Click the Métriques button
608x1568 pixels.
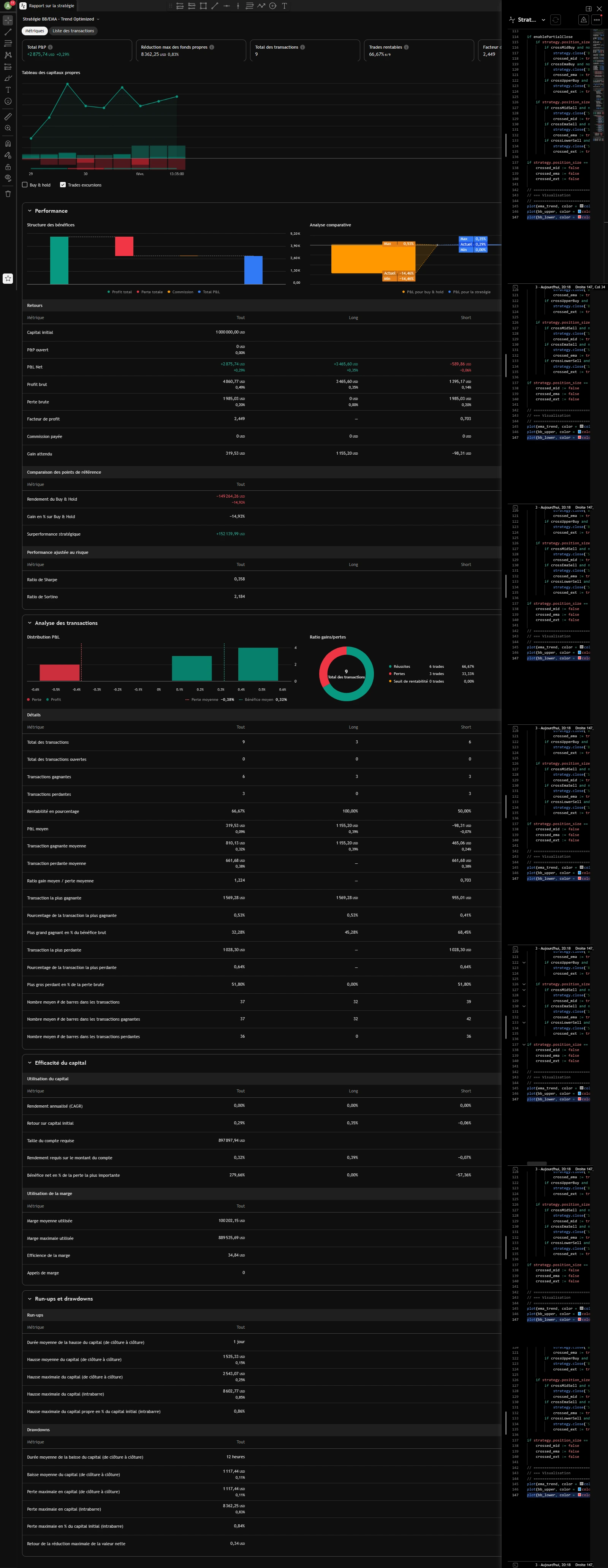(35, 30)
